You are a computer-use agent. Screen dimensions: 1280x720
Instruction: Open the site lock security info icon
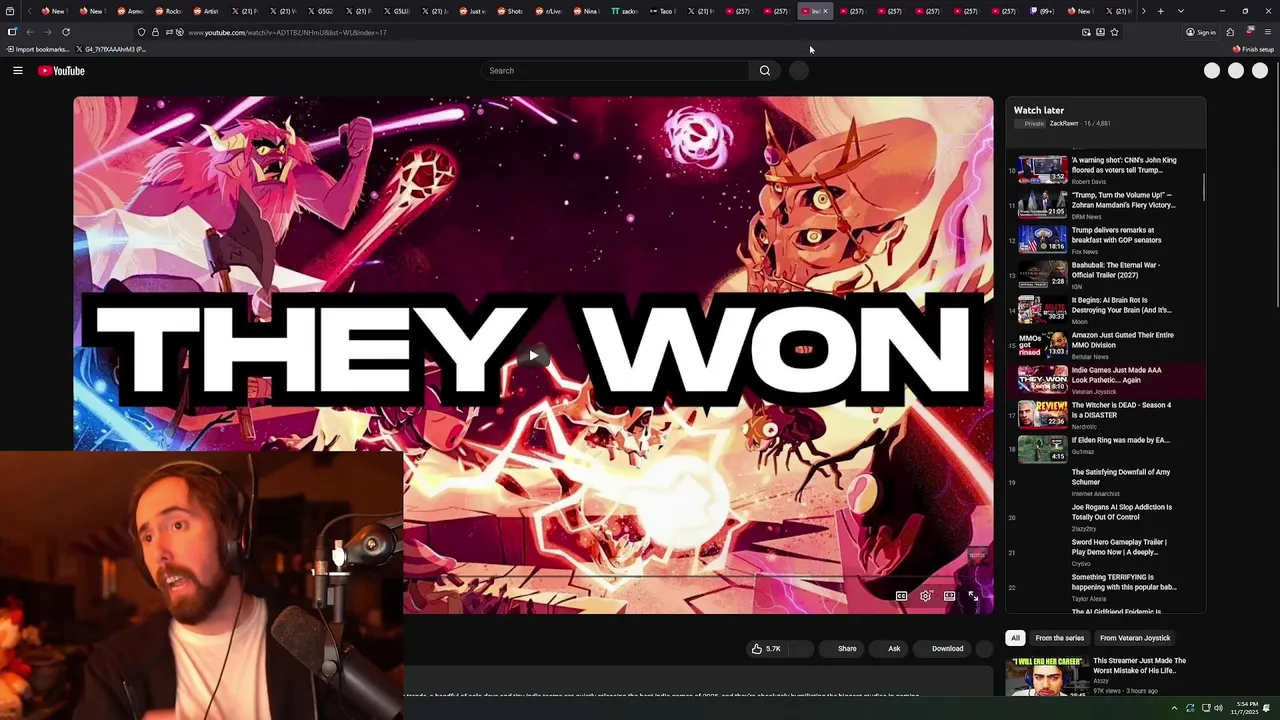pos(155,32)
